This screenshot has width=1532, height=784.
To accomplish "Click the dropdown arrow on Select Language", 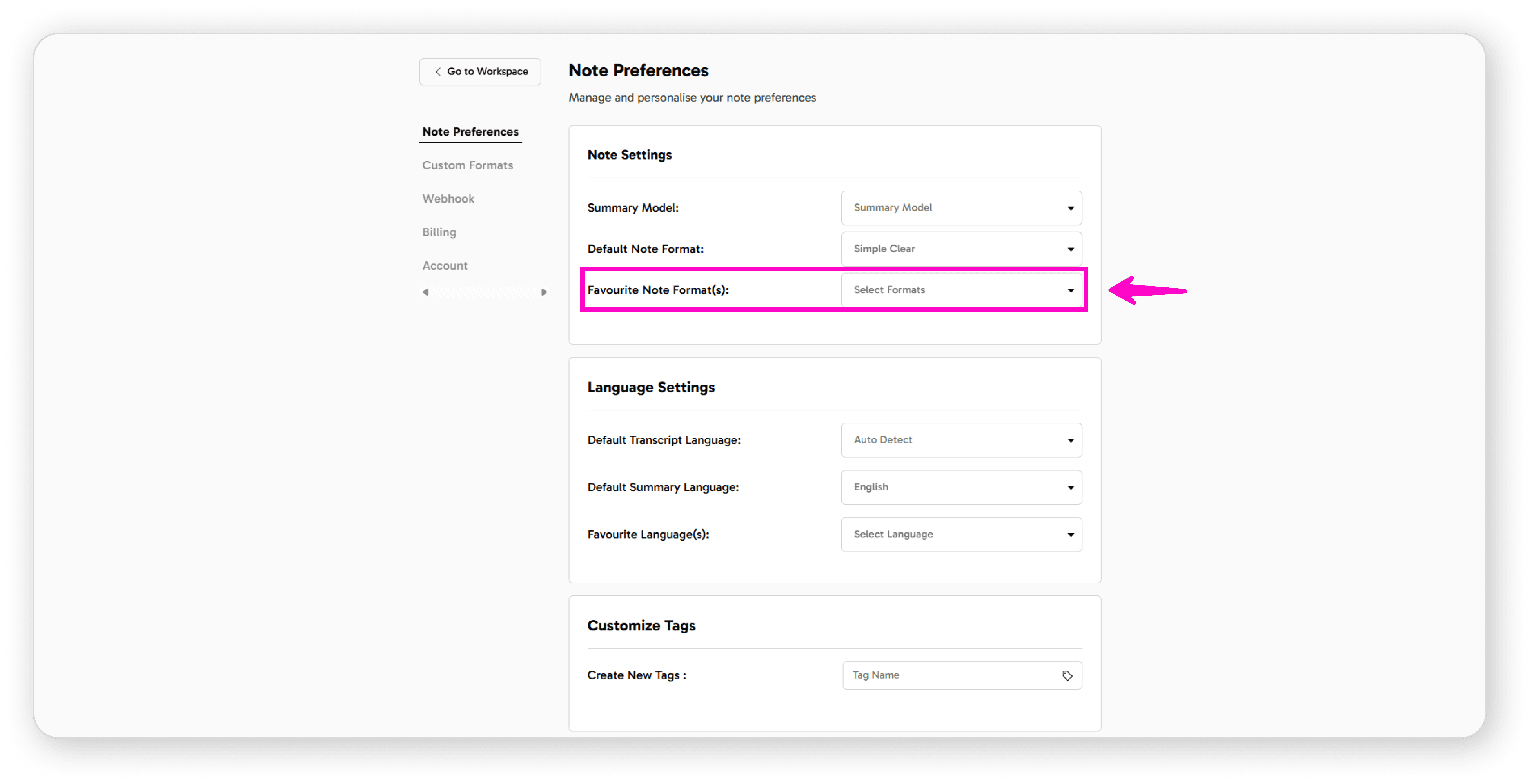I will pos(1071,534).
